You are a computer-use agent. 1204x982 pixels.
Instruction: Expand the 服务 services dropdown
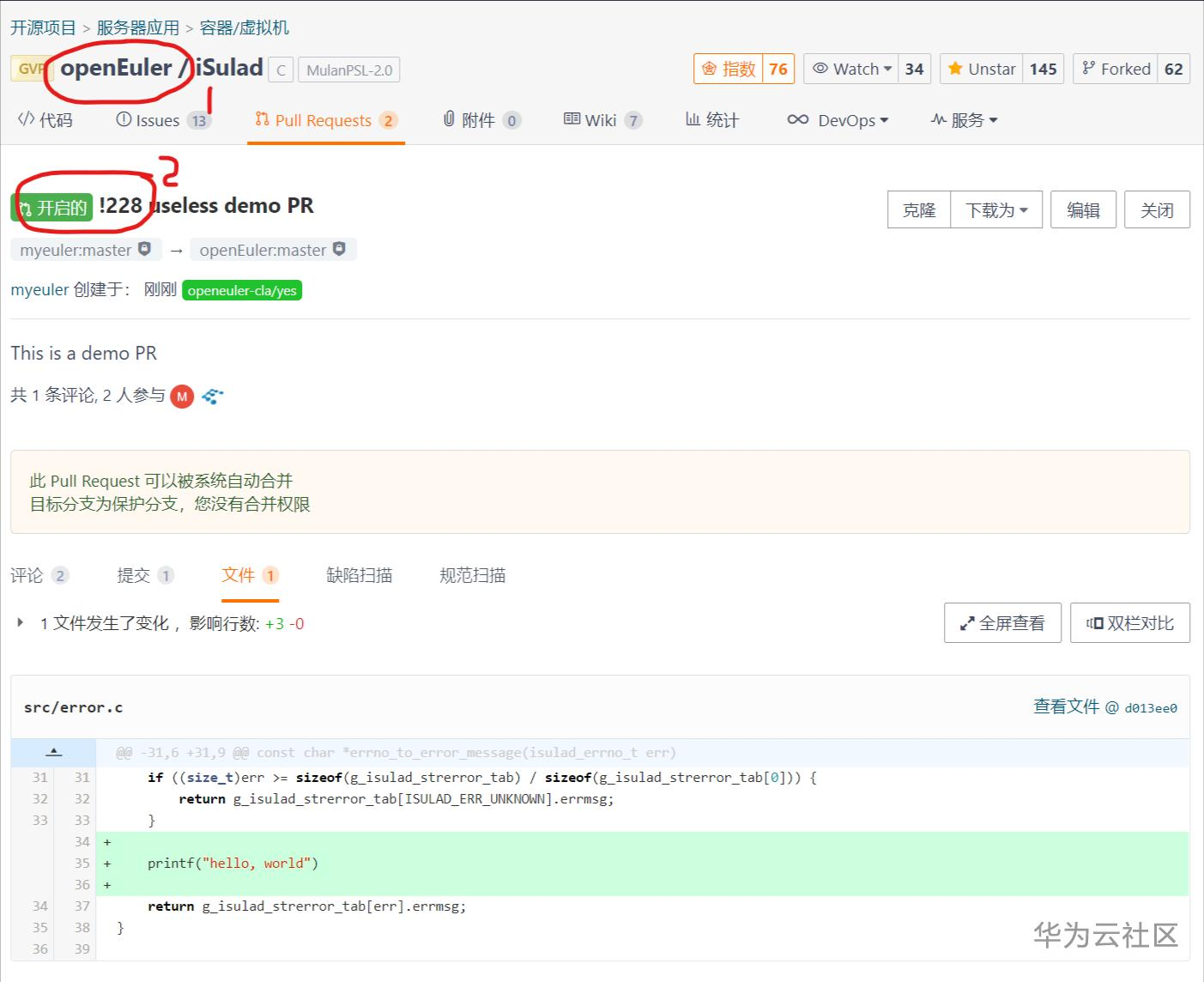pyautogui.click(x=964, y=120)
